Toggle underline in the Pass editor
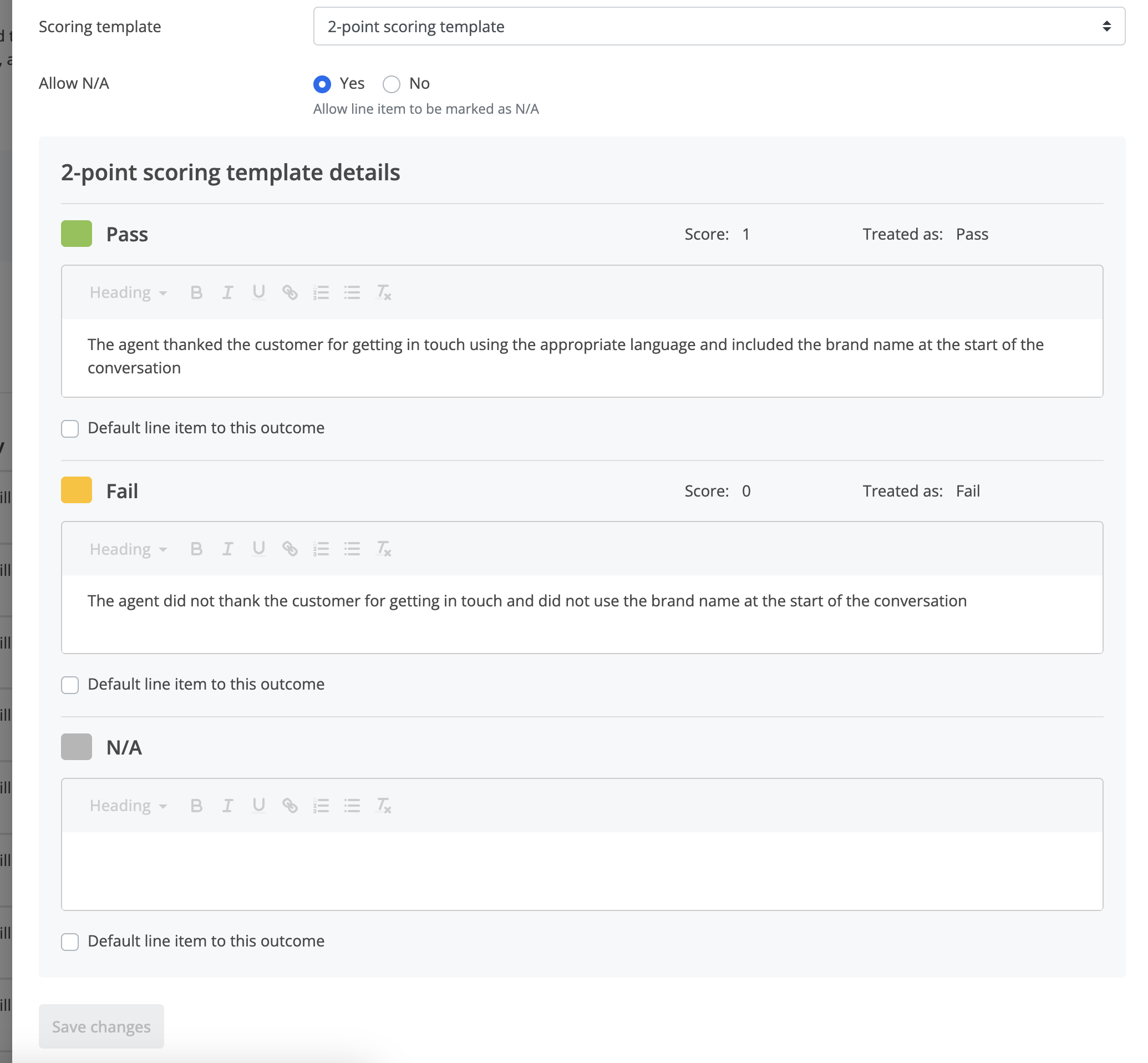This screenshot has width=1148, height=1063. click(258, 292)
